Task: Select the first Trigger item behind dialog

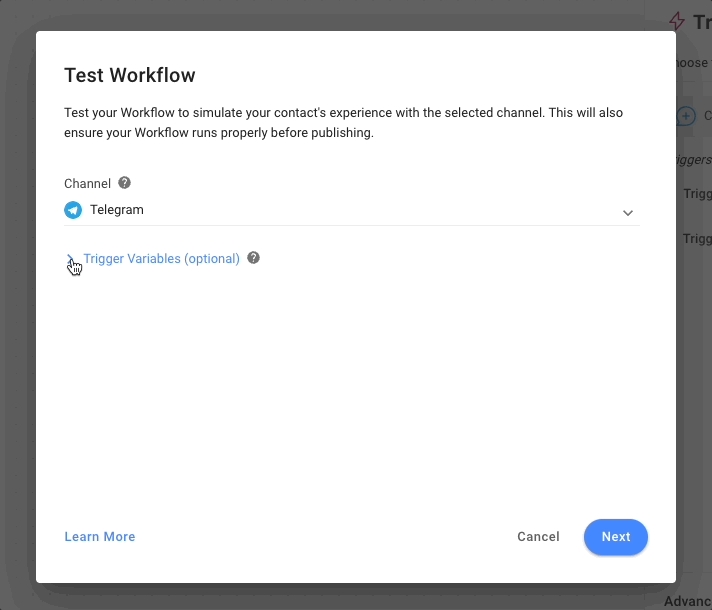Action: pyautogui.click(x=697, y=194)
